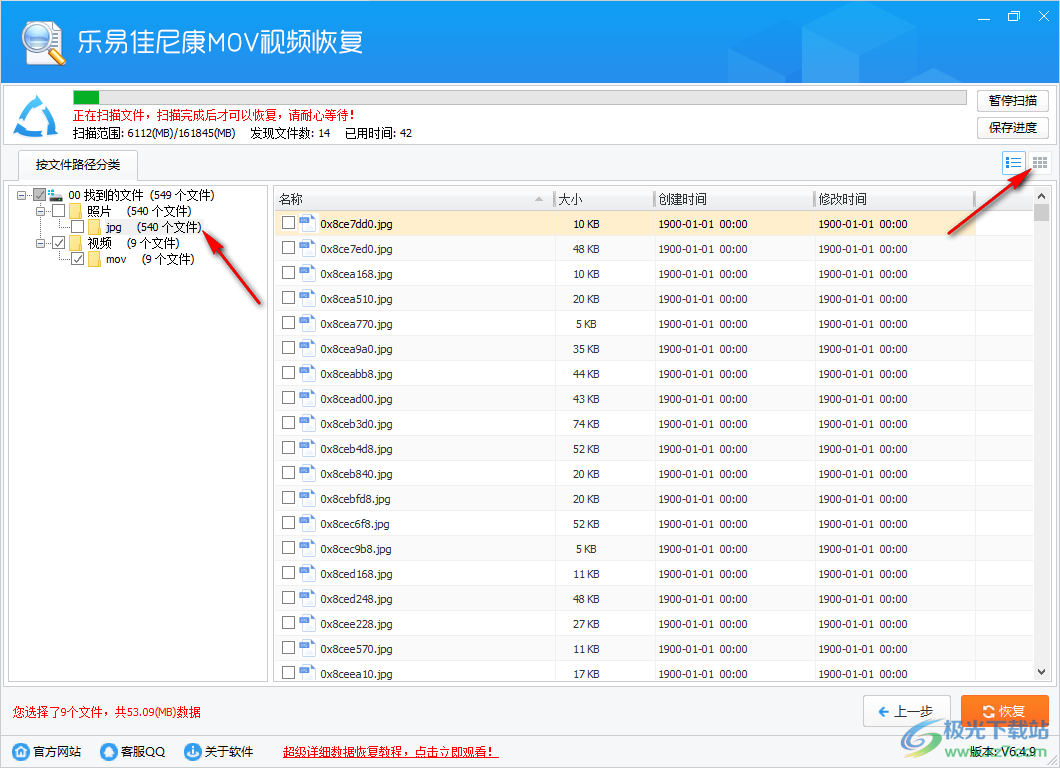Image resolution: width=1060 pixels, height=768 pixels.
Task: Check the box for 0x8cea9a0.jpg
Action: coord(289,347)
